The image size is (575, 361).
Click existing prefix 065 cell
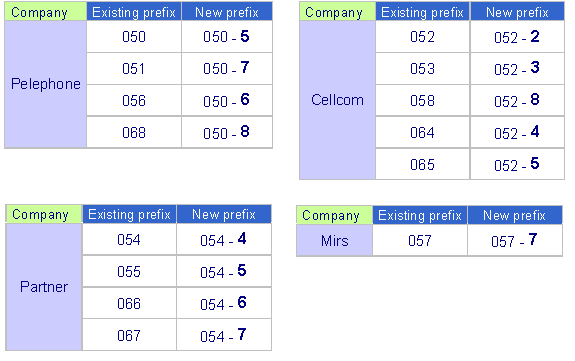[422, 164]
